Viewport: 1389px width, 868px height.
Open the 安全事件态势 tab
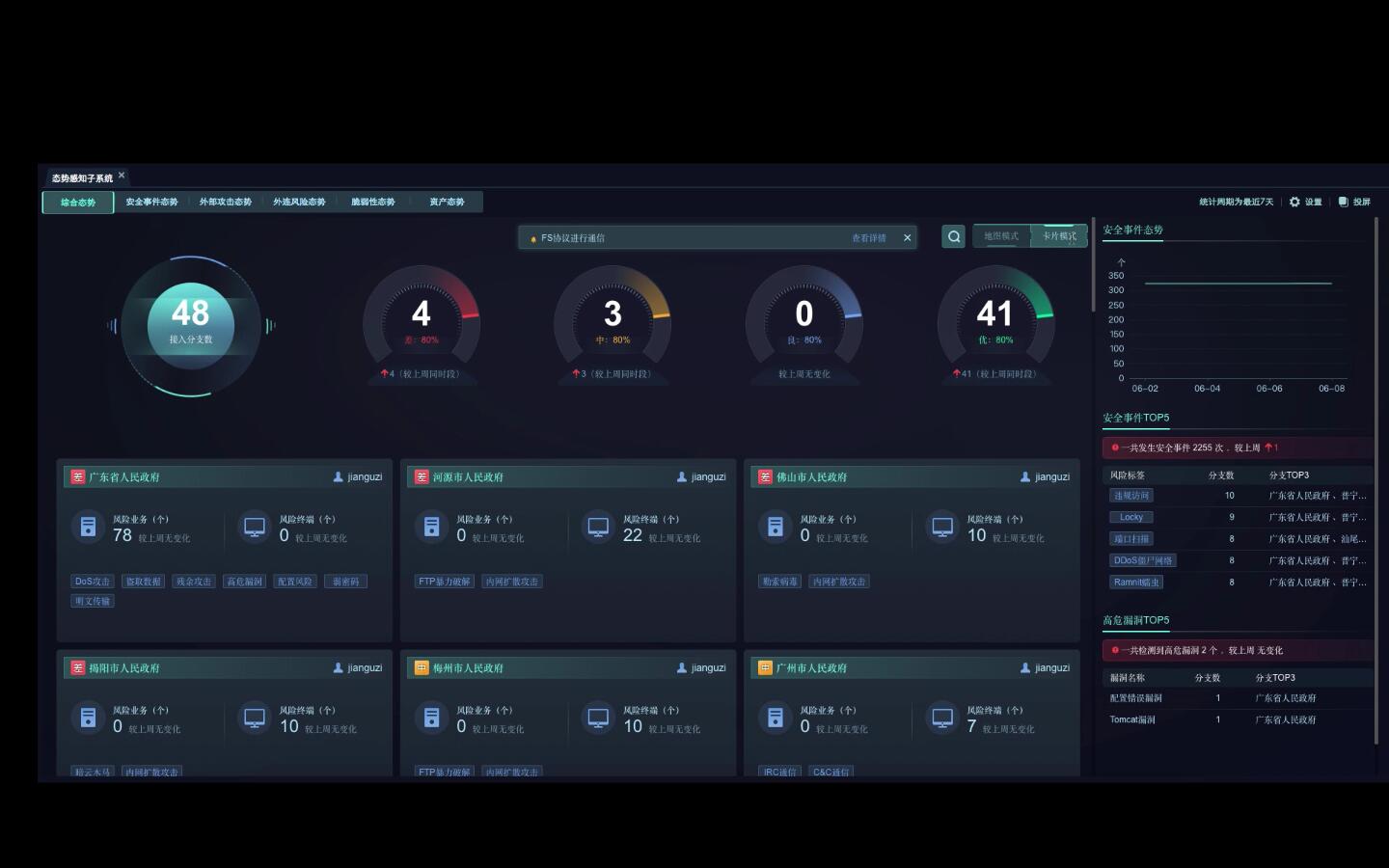pyautogui.click(x=151, y=202)
